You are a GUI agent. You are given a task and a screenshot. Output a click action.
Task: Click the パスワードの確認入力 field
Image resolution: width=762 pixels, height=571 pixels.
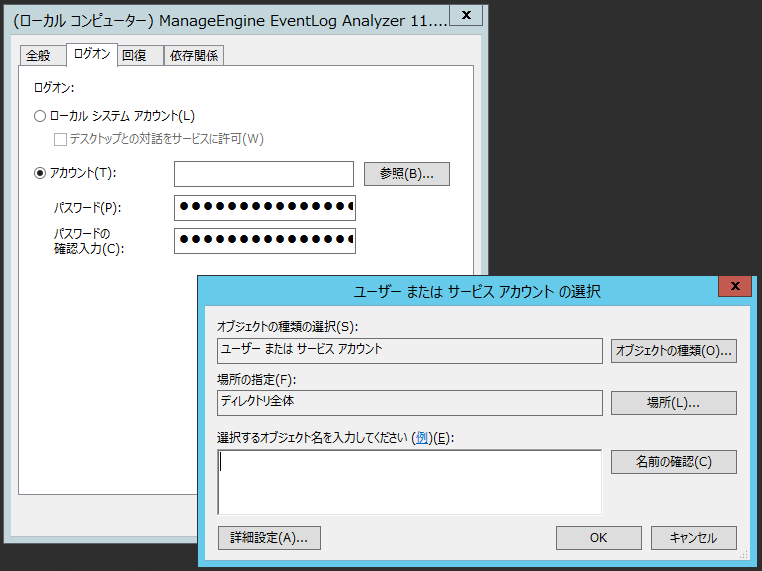[265, 241]
